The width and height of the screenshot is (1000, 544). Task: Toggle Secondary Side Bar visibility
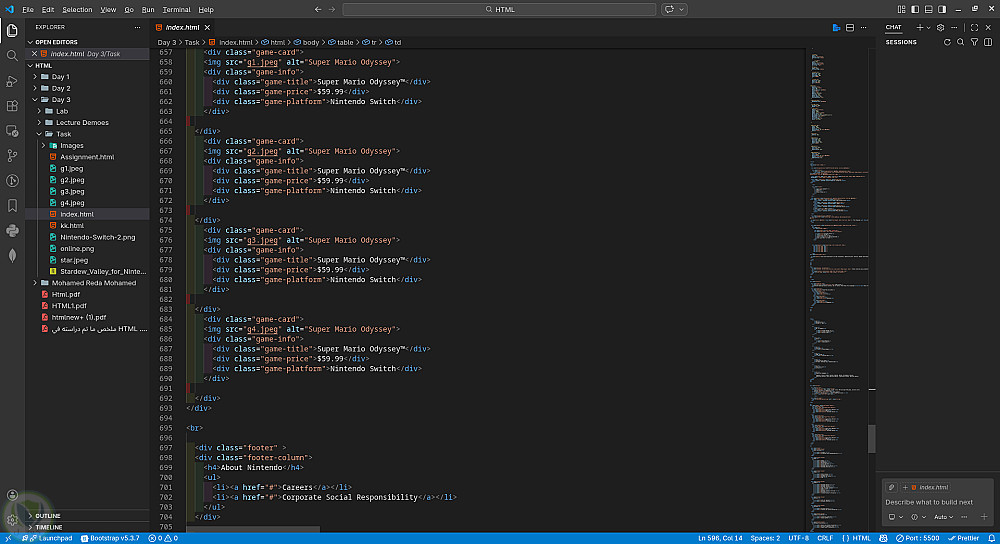coord(942,10)
